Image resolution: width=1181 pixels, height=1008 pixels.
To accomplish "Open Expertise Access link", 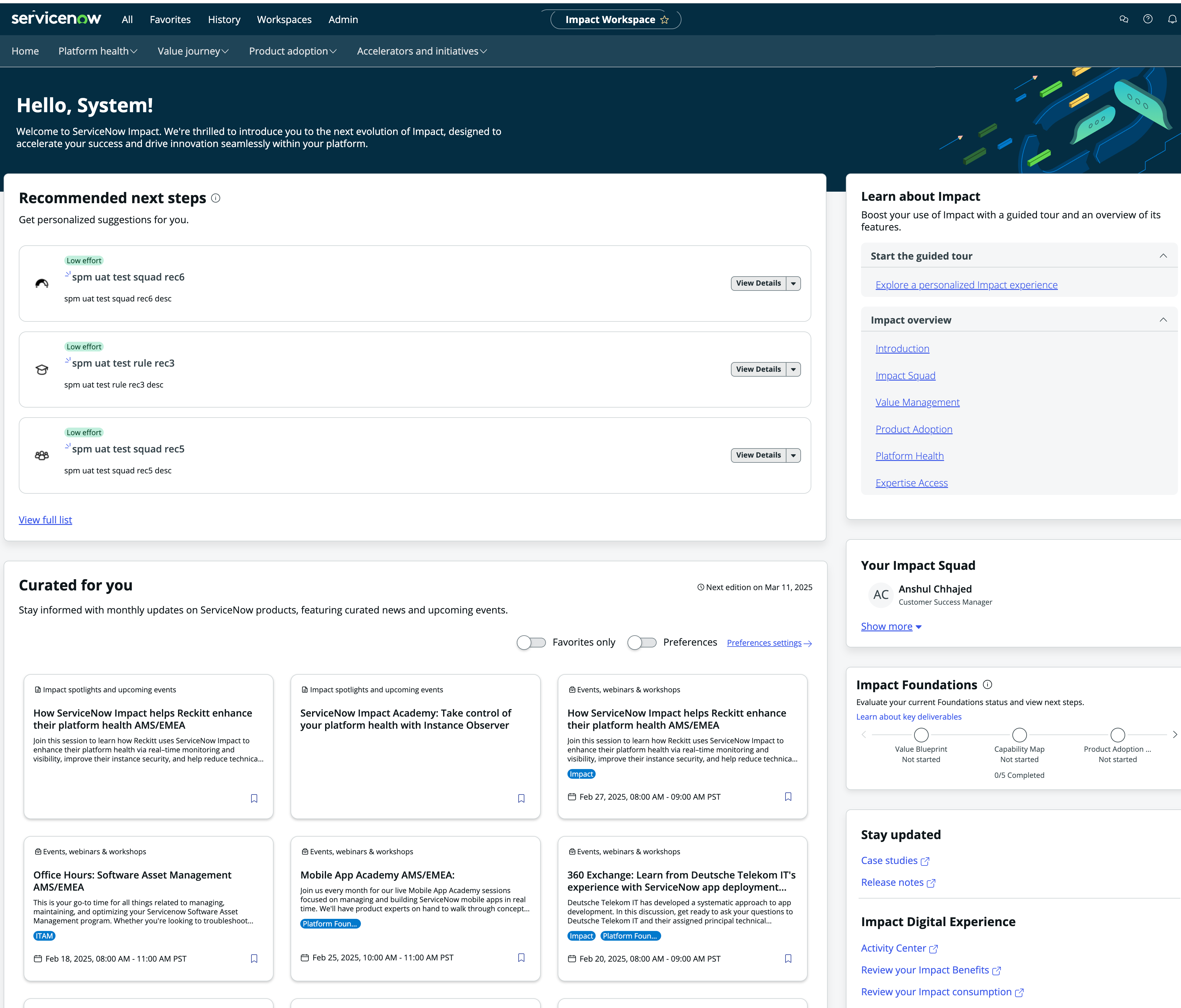I will [911, 483].
